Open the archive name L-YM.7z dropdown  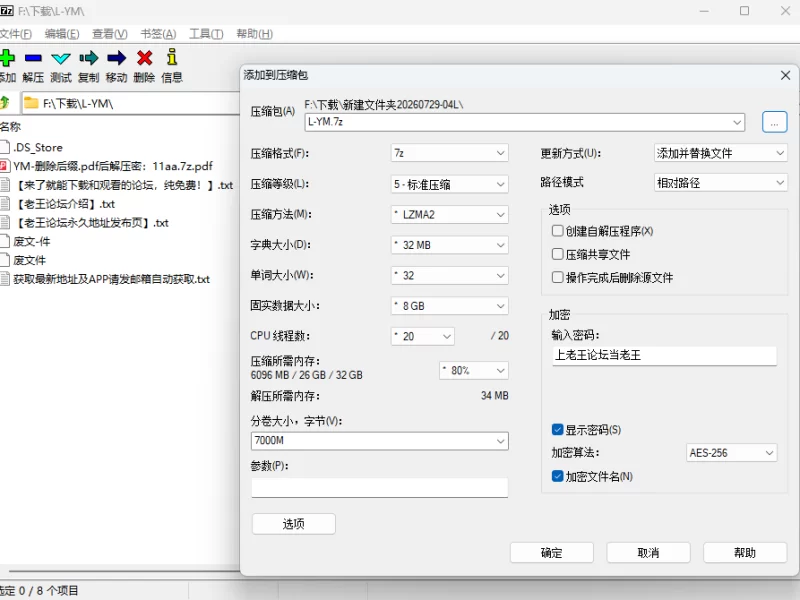click(x=737, y=122)
